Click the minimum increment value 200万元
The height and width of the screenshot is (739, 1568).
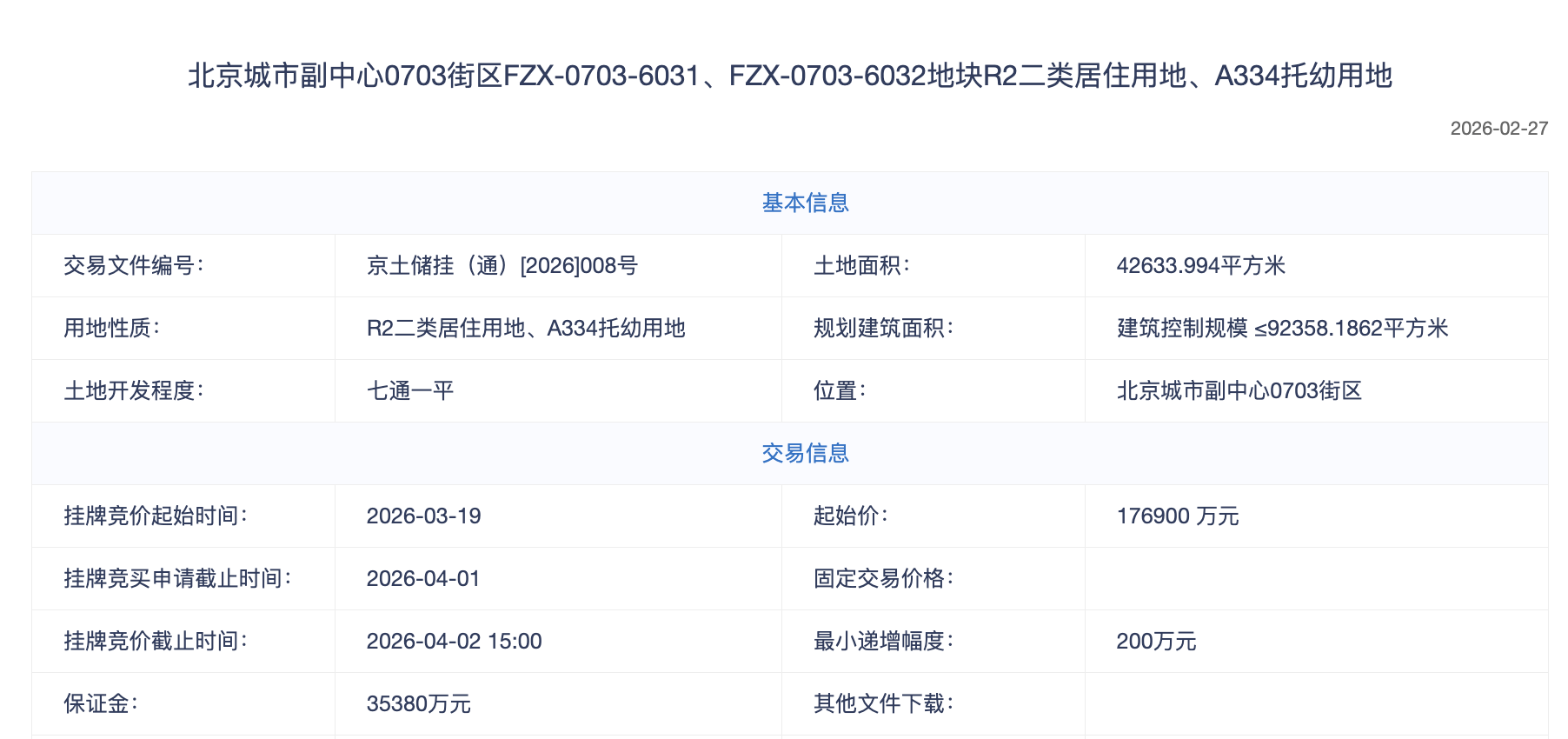coord(1156,642)
